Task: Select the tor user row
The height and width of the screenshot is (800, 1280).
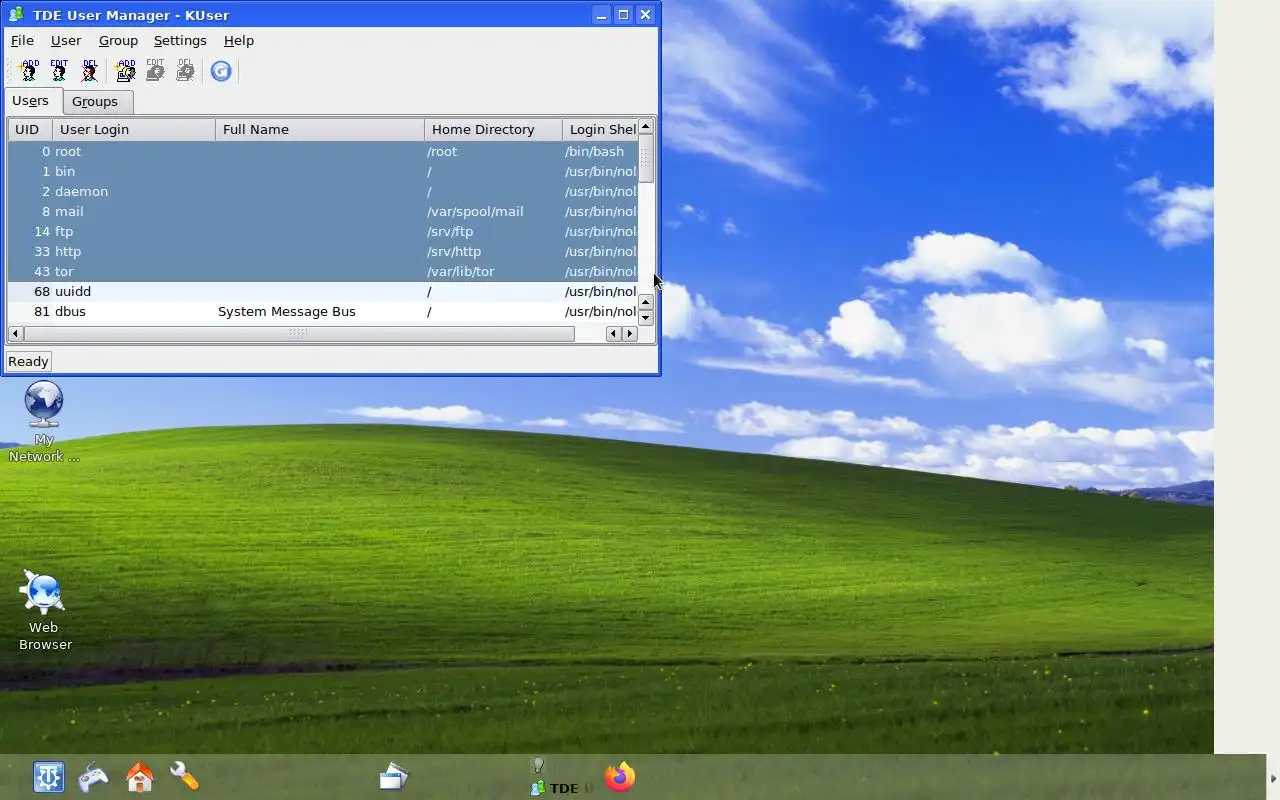Action: (x=322, y=271)
